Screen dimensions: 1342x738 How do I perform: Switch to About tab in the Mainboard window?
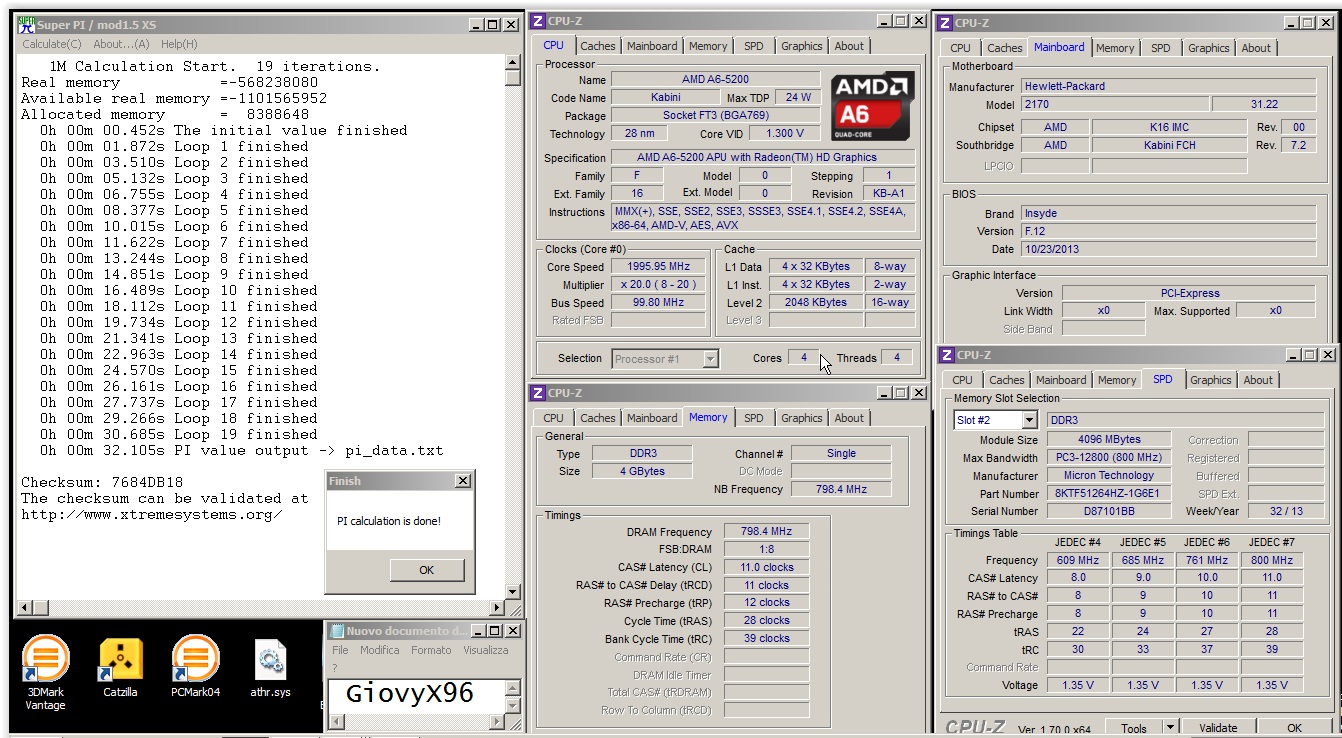(1256, 48)
